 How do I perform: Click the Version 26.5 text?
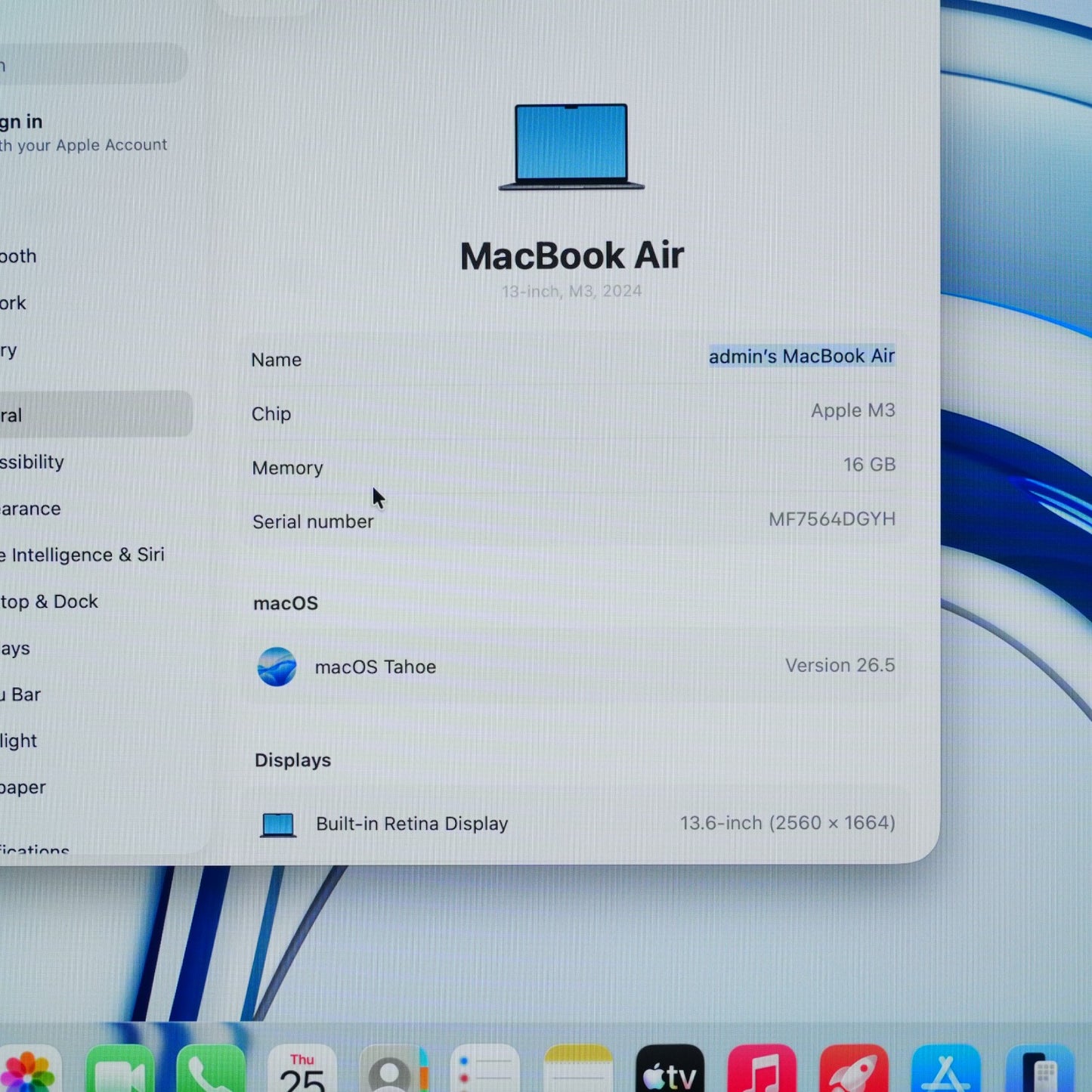pyautogui.click(x=840, y=665)
